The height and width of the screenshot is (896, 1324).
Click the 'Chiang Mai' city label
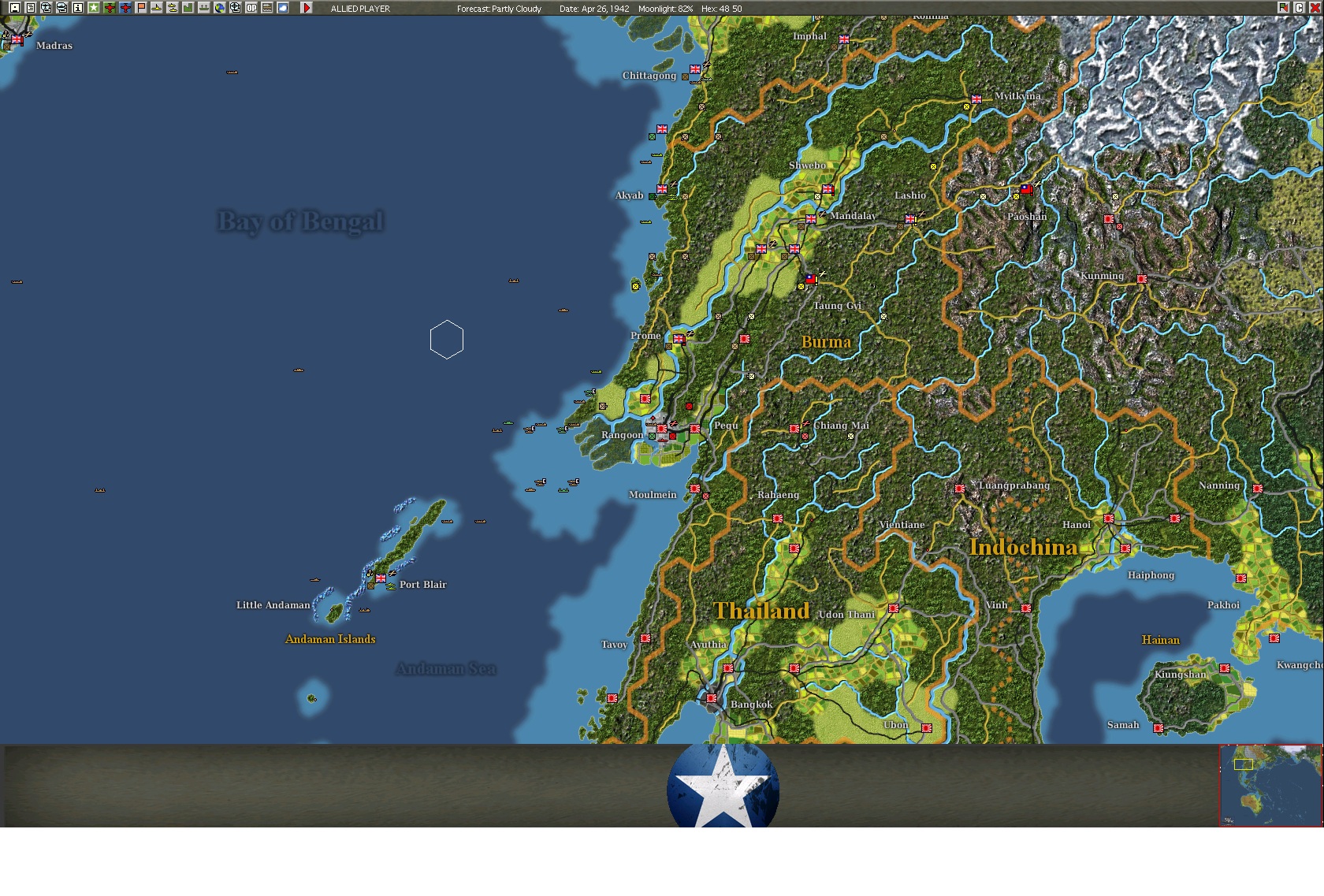842,426
